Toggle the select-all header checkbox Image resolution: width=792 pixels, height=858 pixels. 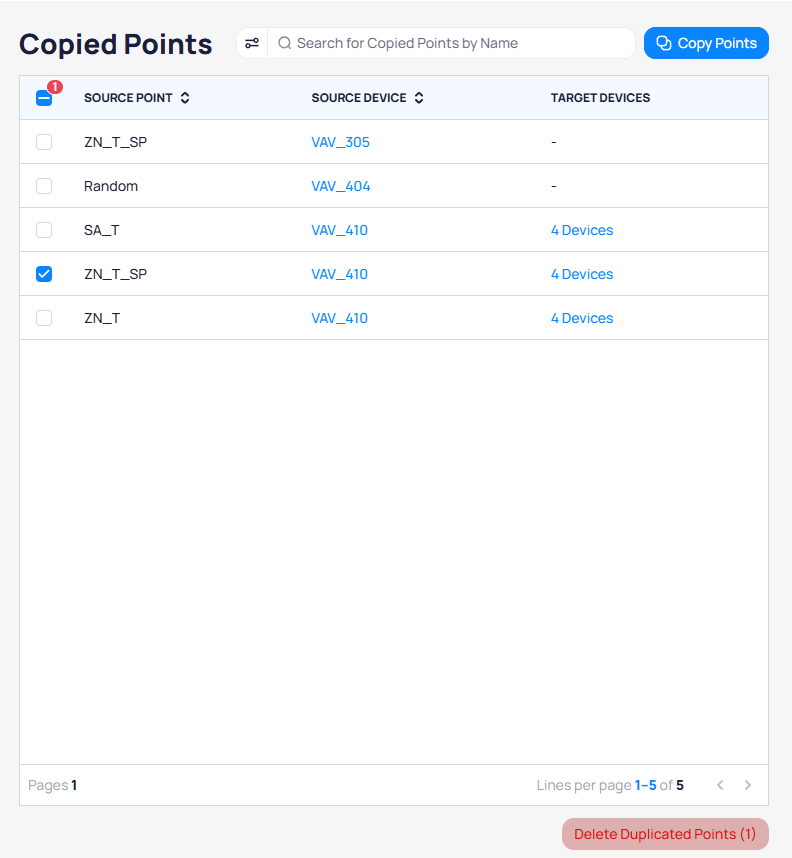point(44,98)
